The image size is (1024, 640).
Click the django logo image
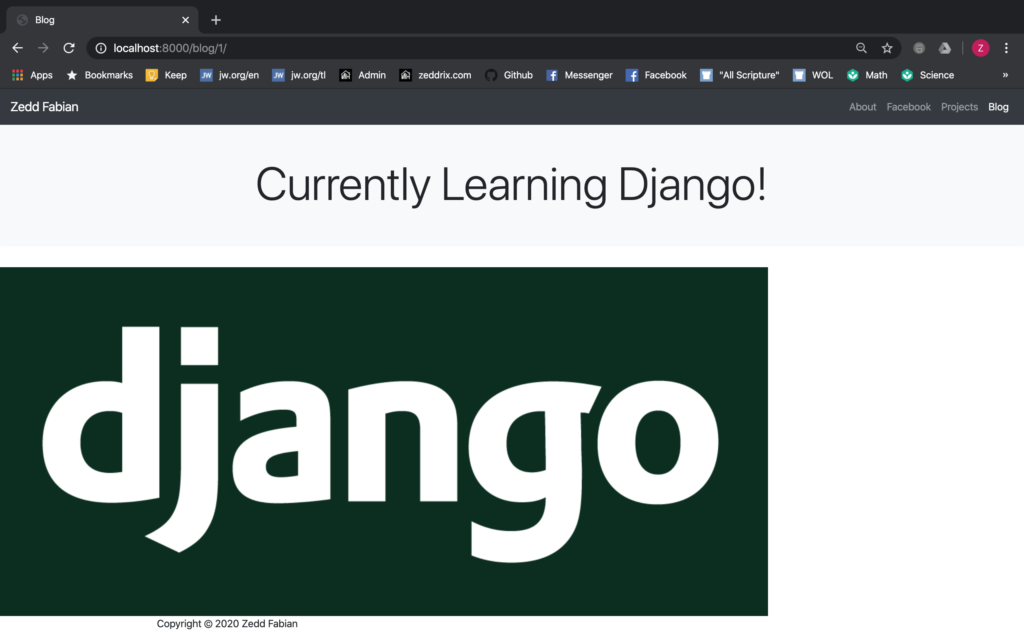[384, 441]
